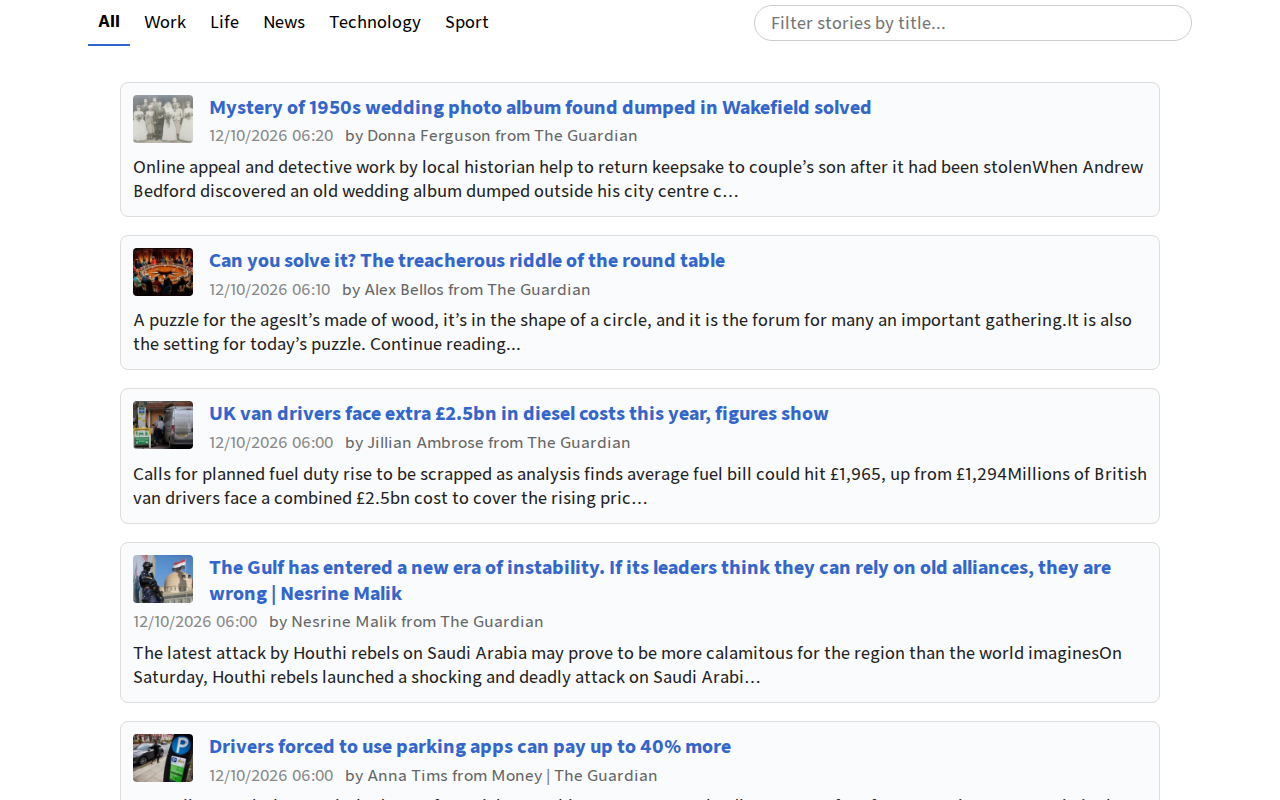Screen dimensions: 1280x800
Task: Click the round table riddle thumbnail image
Action: (163, 272)
